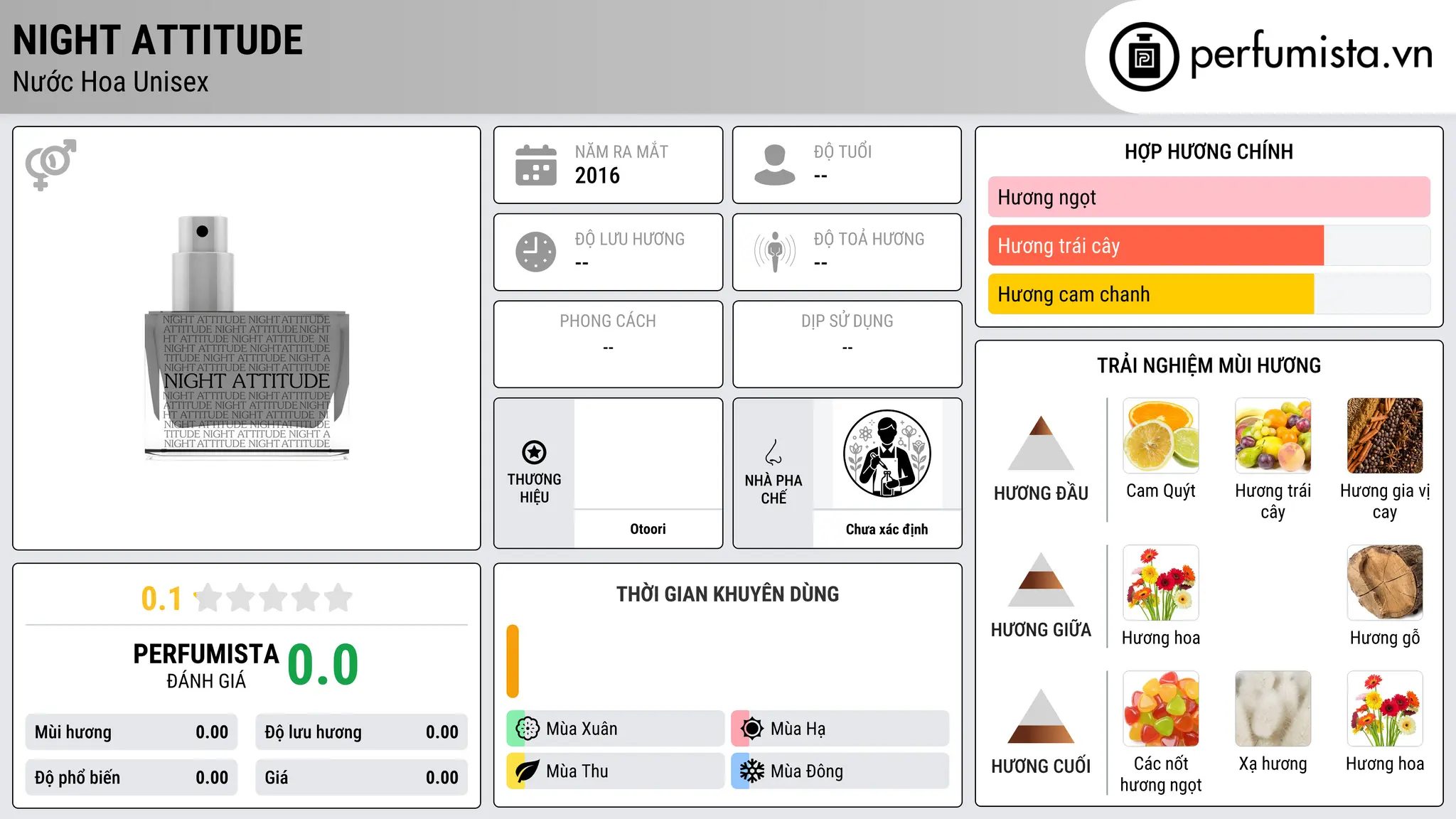The image size is (1456, 819).
Task: Click the Các nốt hương ngọt note caption
Action: pyautogui.click(x=1161, y=774)
